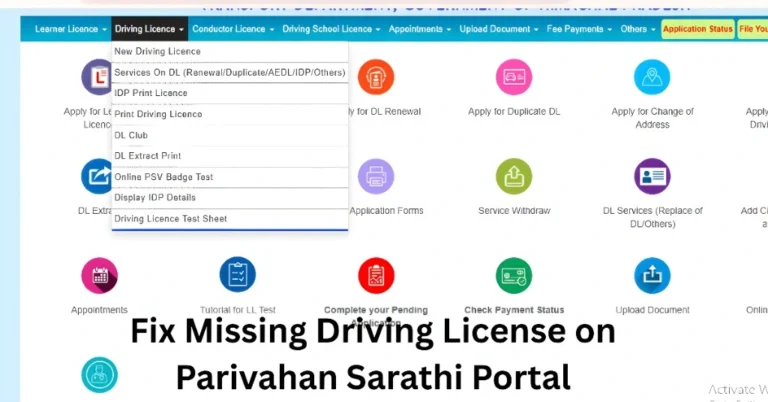Click the green Check Payment Status icon
The width and height of the screenshot is (768, 402).
click(514, 276)
